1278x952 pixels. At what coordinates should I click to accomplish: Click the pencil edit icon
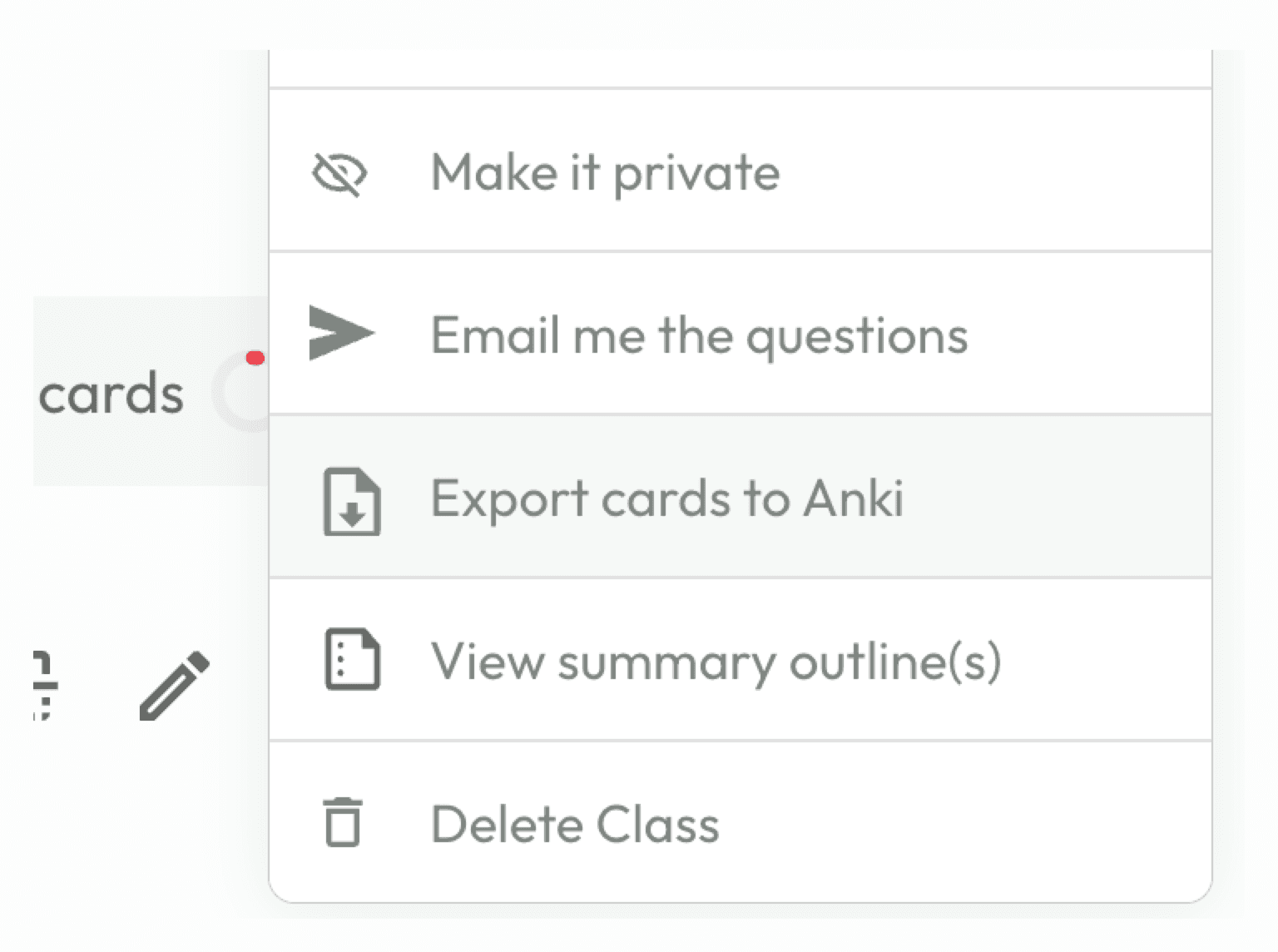pyautogui.click(x=174, y=685)
